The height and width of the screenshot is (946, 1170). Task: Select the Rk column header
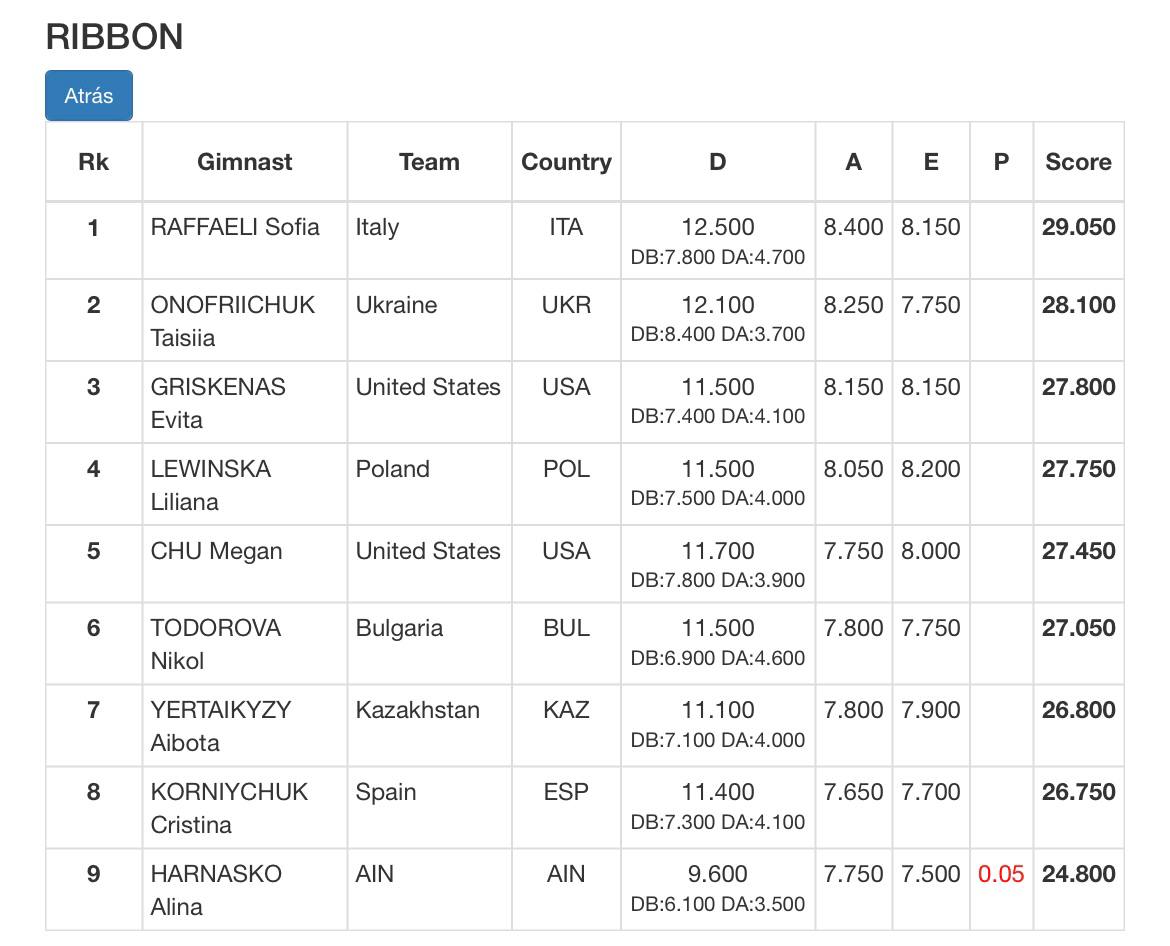pos(93,162)
